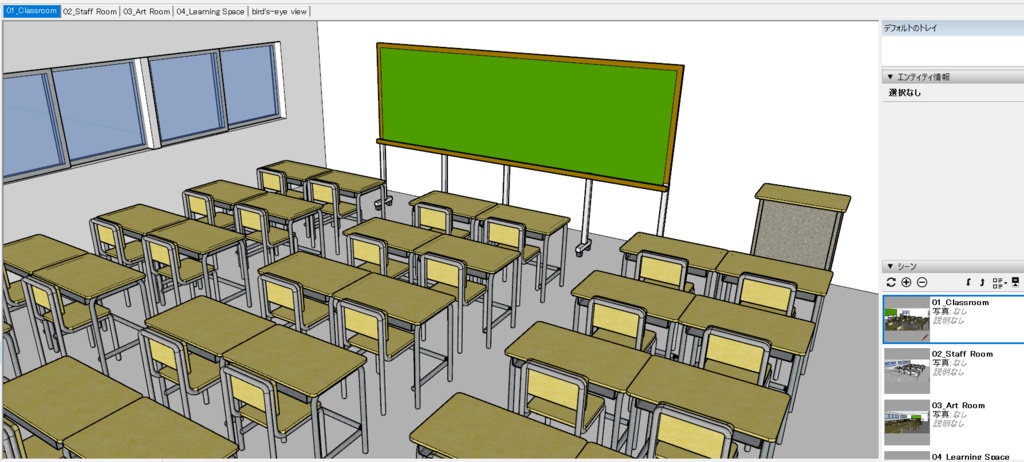Viewport: 1024px width, 462px height.
Task: Toggle the scene Show Details icon
Action: pos(1016,282)
